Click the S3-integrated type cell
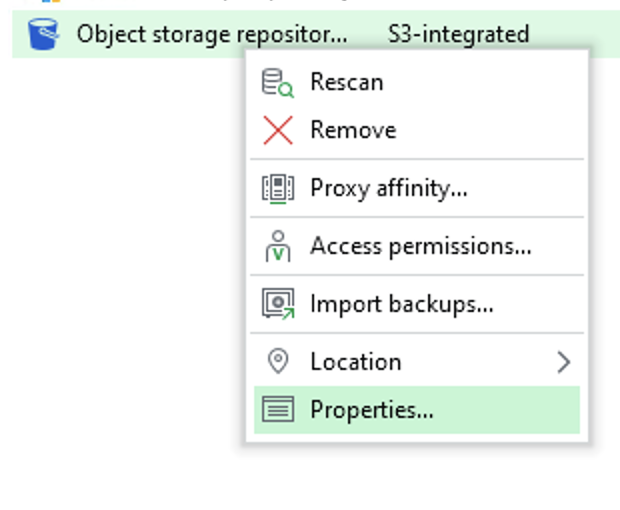The width and height of the screenshot is (620, 510). click(x=458, y=34)
